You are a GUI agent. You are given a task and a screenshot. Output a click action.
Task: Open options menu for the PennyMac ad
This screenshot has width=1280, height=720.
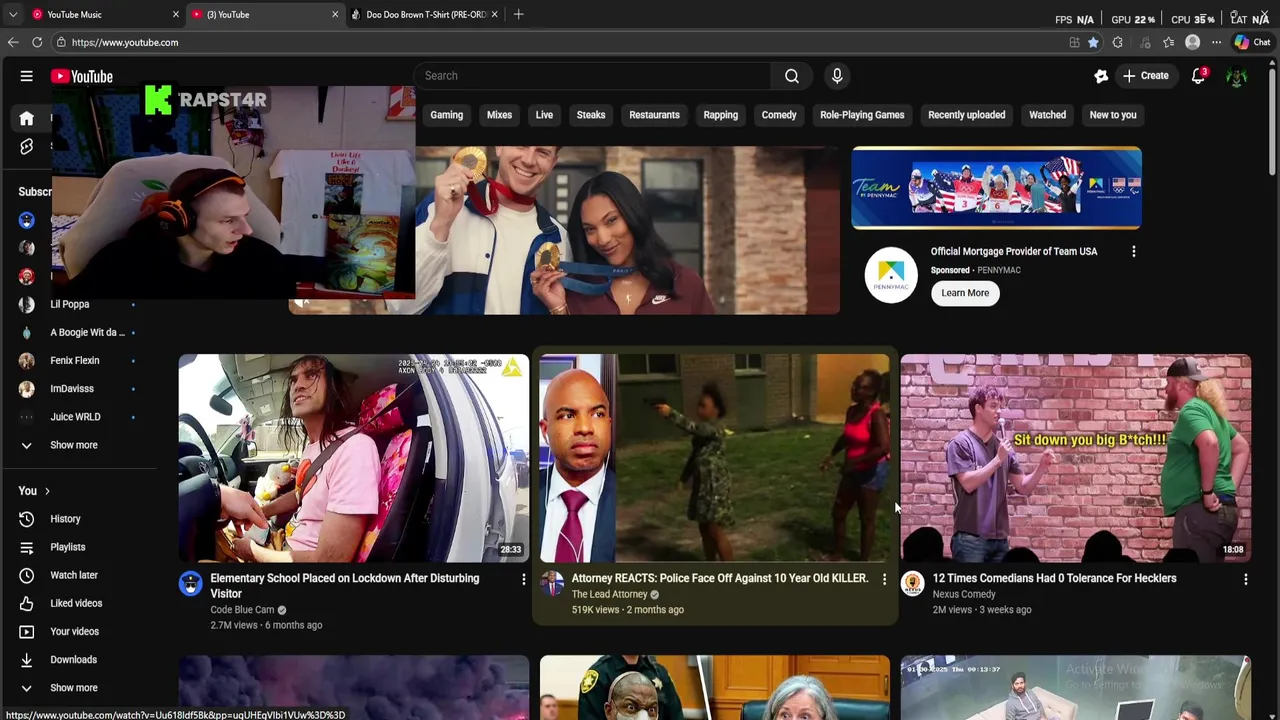[x=1133, y=252]
